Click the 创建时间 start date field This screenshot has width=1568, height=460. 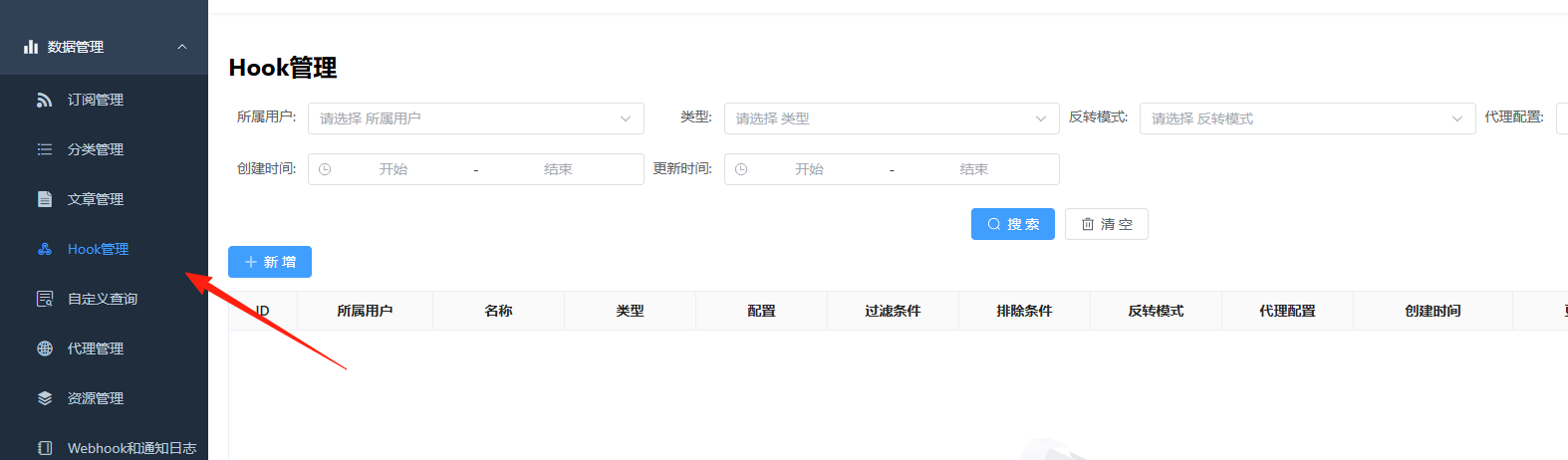click(393, 169)
